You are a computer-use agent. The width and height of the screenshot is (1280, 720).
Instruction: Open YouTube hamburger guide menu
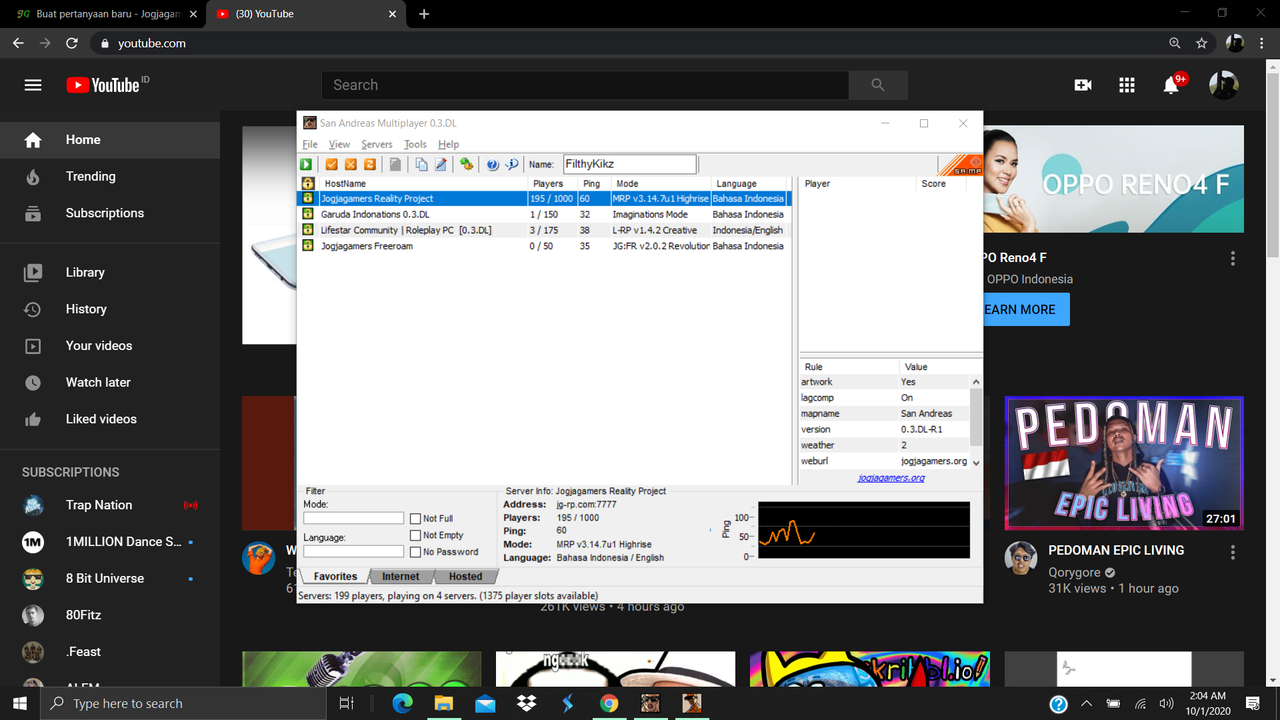[33, 85]
